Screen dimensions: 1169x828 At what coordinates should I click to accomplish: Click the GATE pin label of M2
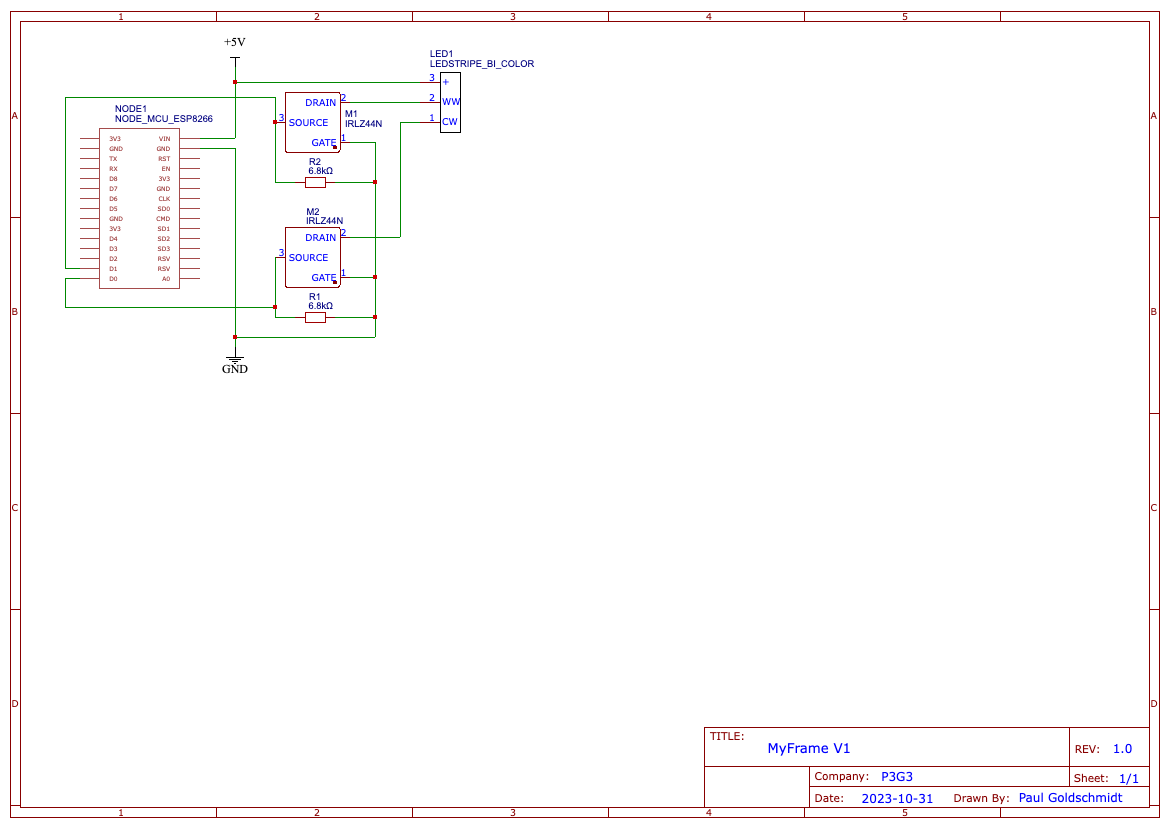pyautogui.click(x=323, y=277)
